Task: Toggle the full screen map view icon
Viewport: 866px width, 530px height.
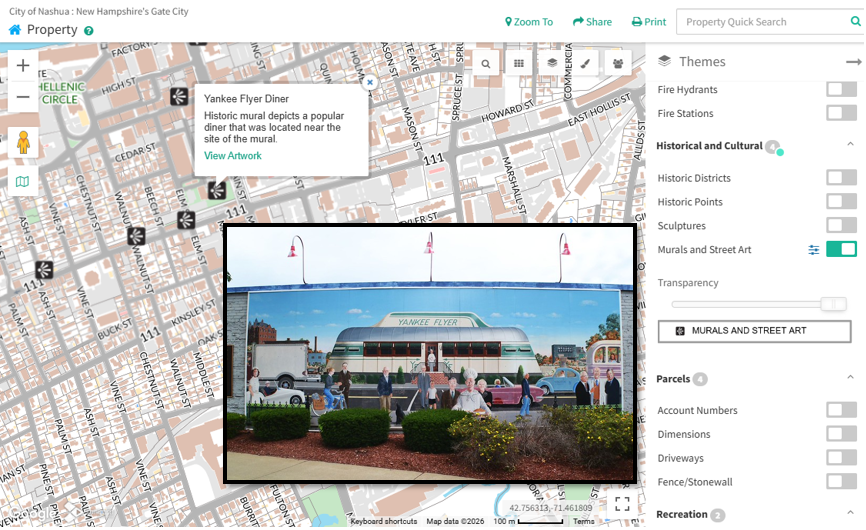Action: point(622,504)
